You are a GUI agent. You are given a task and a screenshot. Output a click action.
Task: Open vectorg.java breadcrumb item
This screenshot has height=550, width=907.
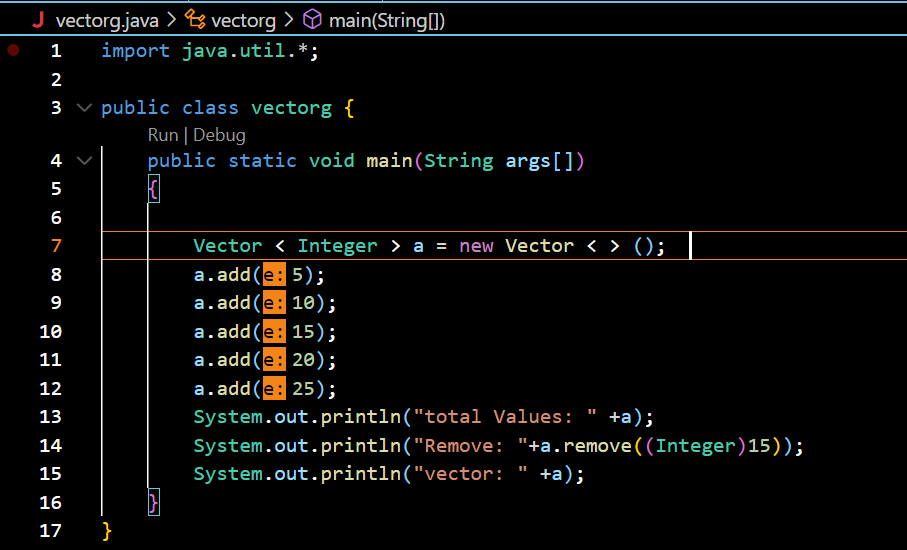(x=107, y=21)
